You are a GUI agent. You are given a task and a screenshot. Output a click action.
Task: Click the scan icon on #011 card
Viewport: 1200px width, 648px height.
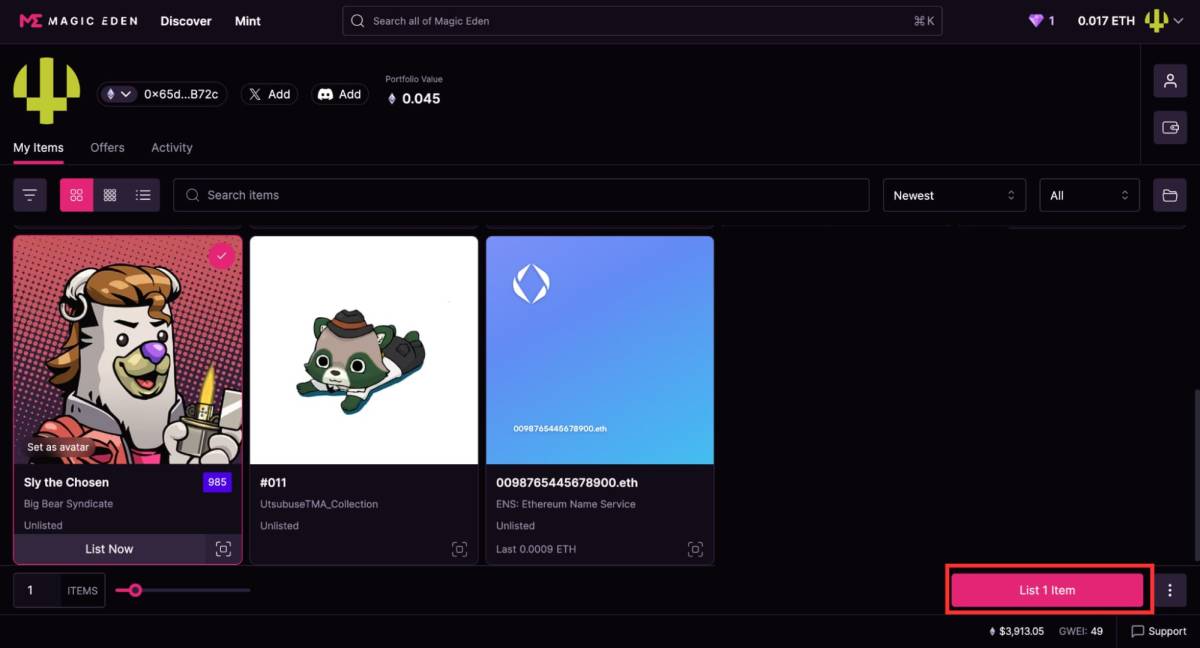[x=459, y=549]
